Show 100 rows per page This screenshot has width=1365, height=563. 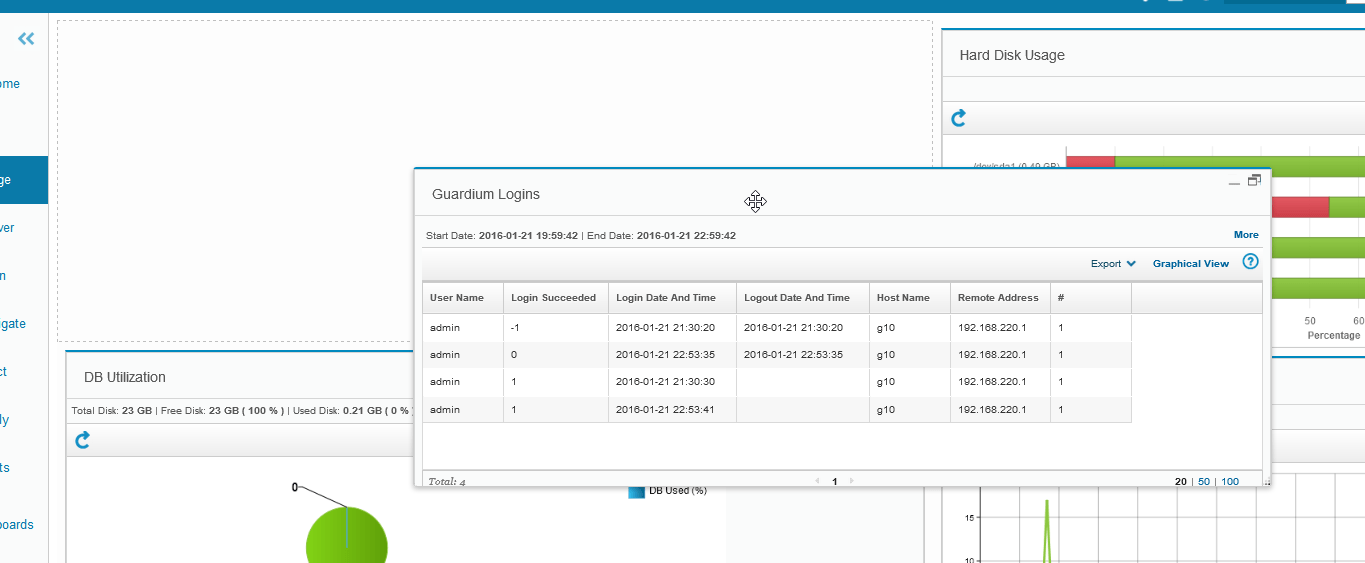point(1230,481)
